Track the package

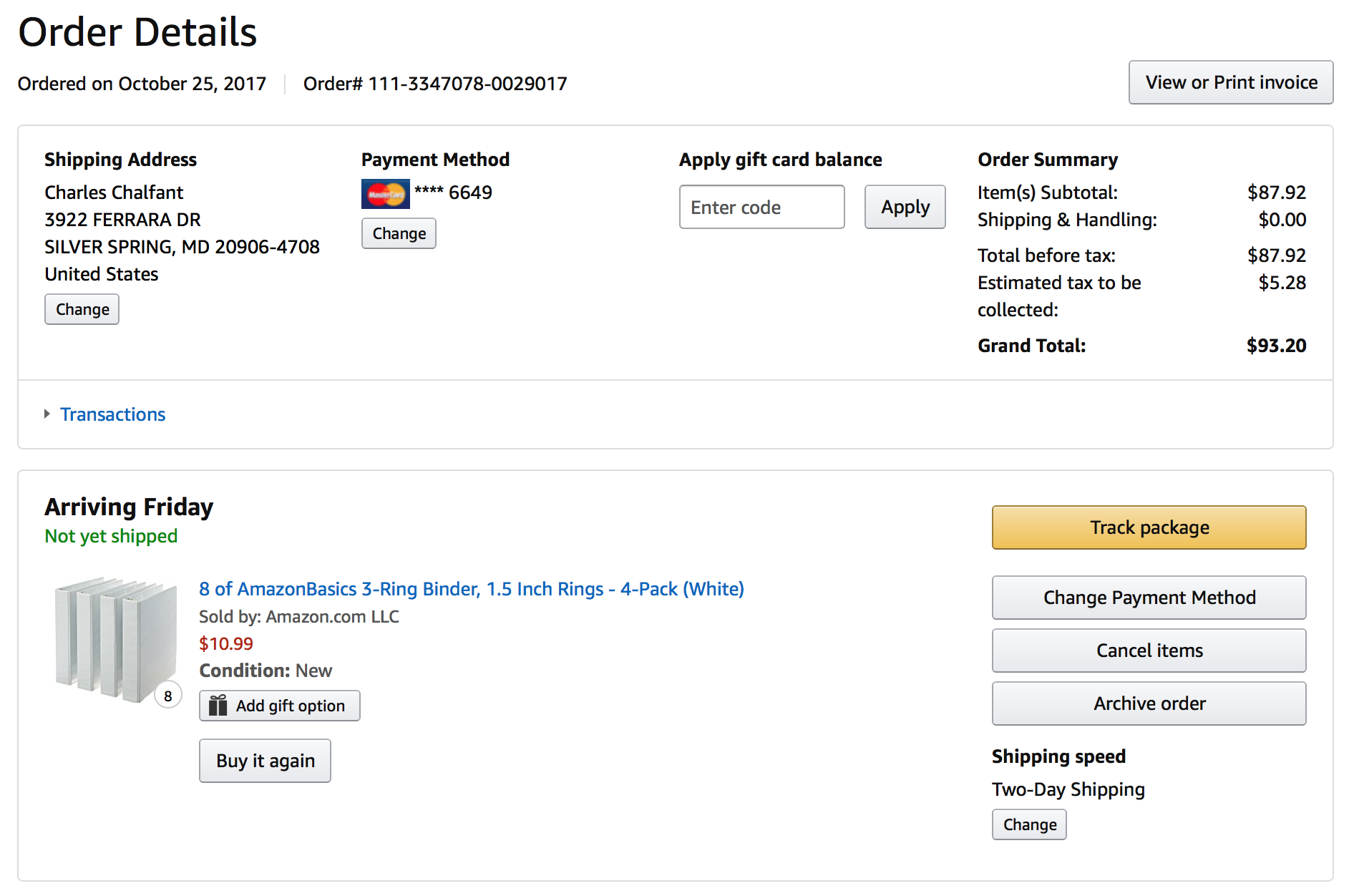click(x=1149, y=527)
